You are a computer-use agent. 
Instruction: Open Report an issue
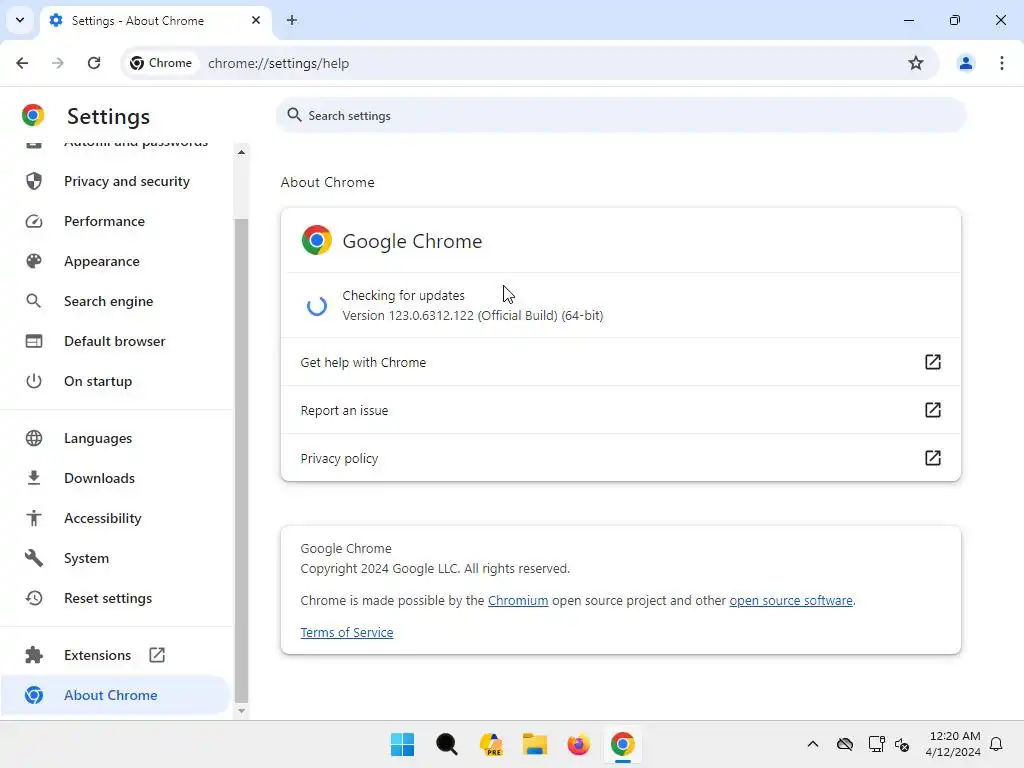[620, 410]
